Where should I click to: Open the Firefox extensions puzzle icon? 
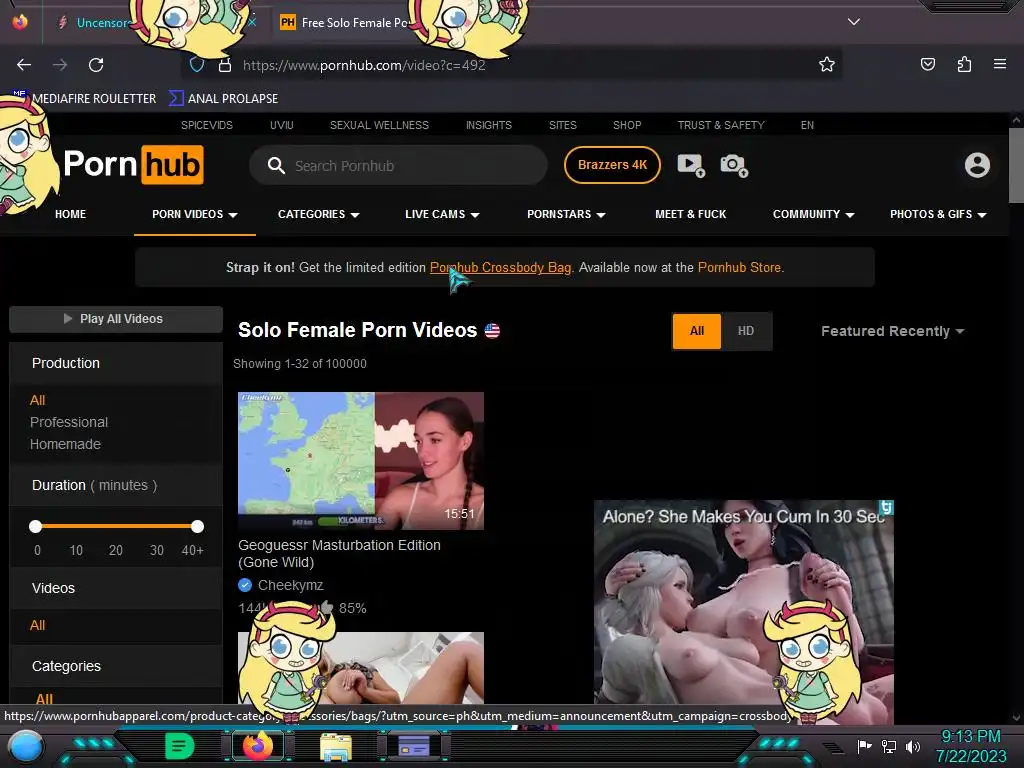click(x=964, y=64)
